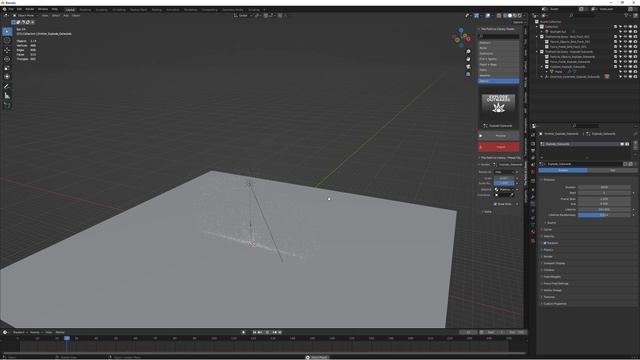Viewport: 640px width, 360px height.
Task: Expand the Custom Properties panel
Action: pos(554,304)
